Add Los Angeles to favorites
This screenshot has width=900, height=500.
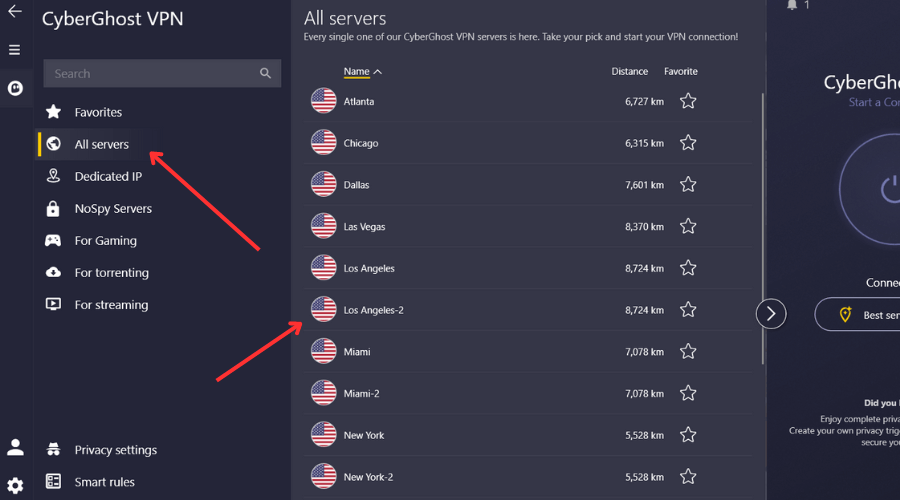(x=688, y=268)
